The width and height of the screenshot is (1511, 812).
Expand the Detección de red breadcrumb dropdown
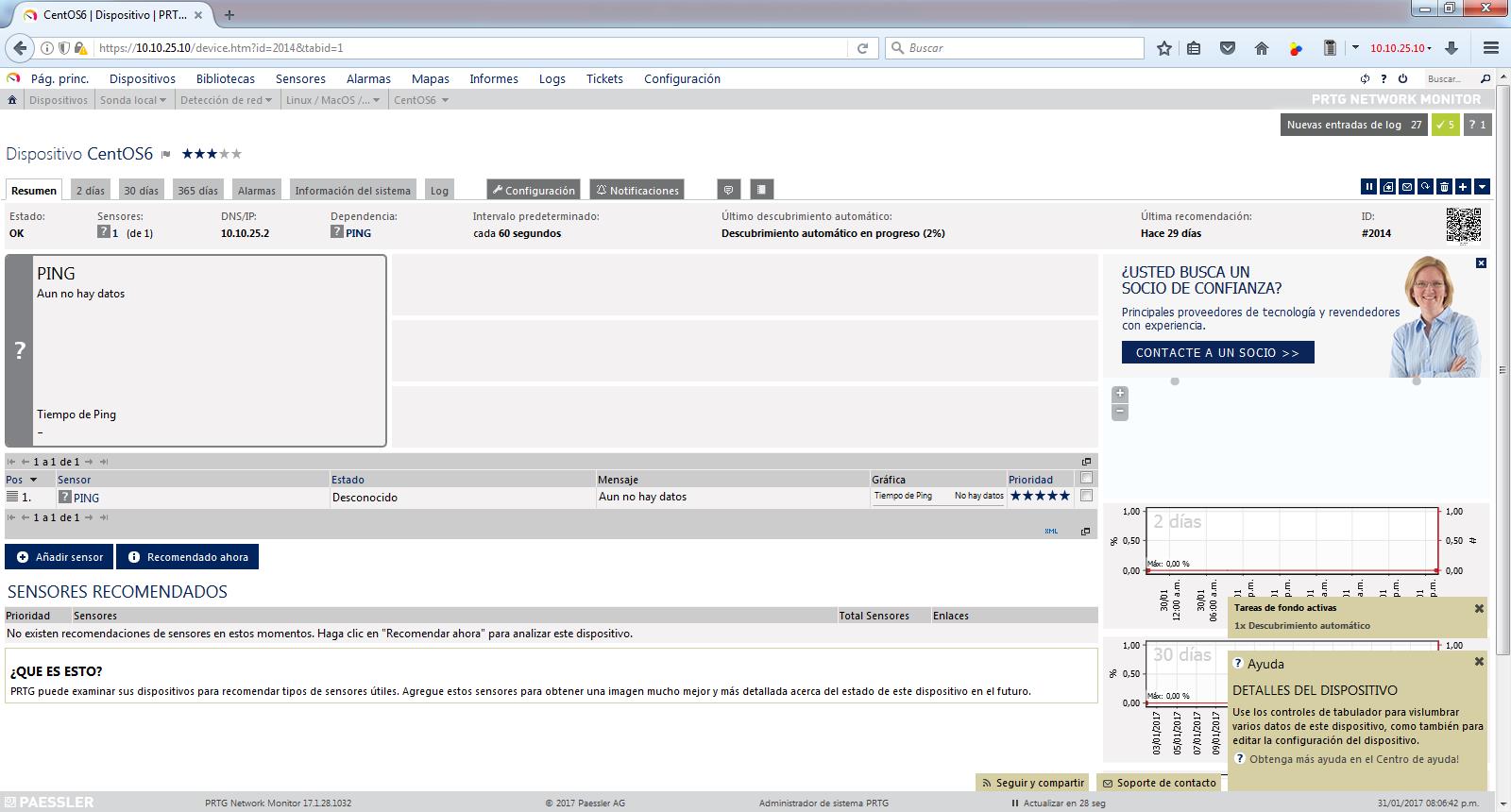[x=268, y=100]
